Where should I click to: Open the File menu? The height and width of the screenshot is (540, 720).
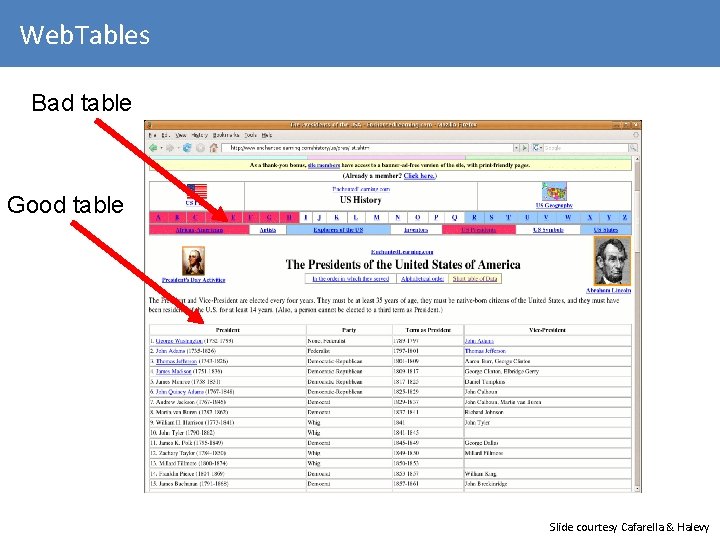coord(152,135)
